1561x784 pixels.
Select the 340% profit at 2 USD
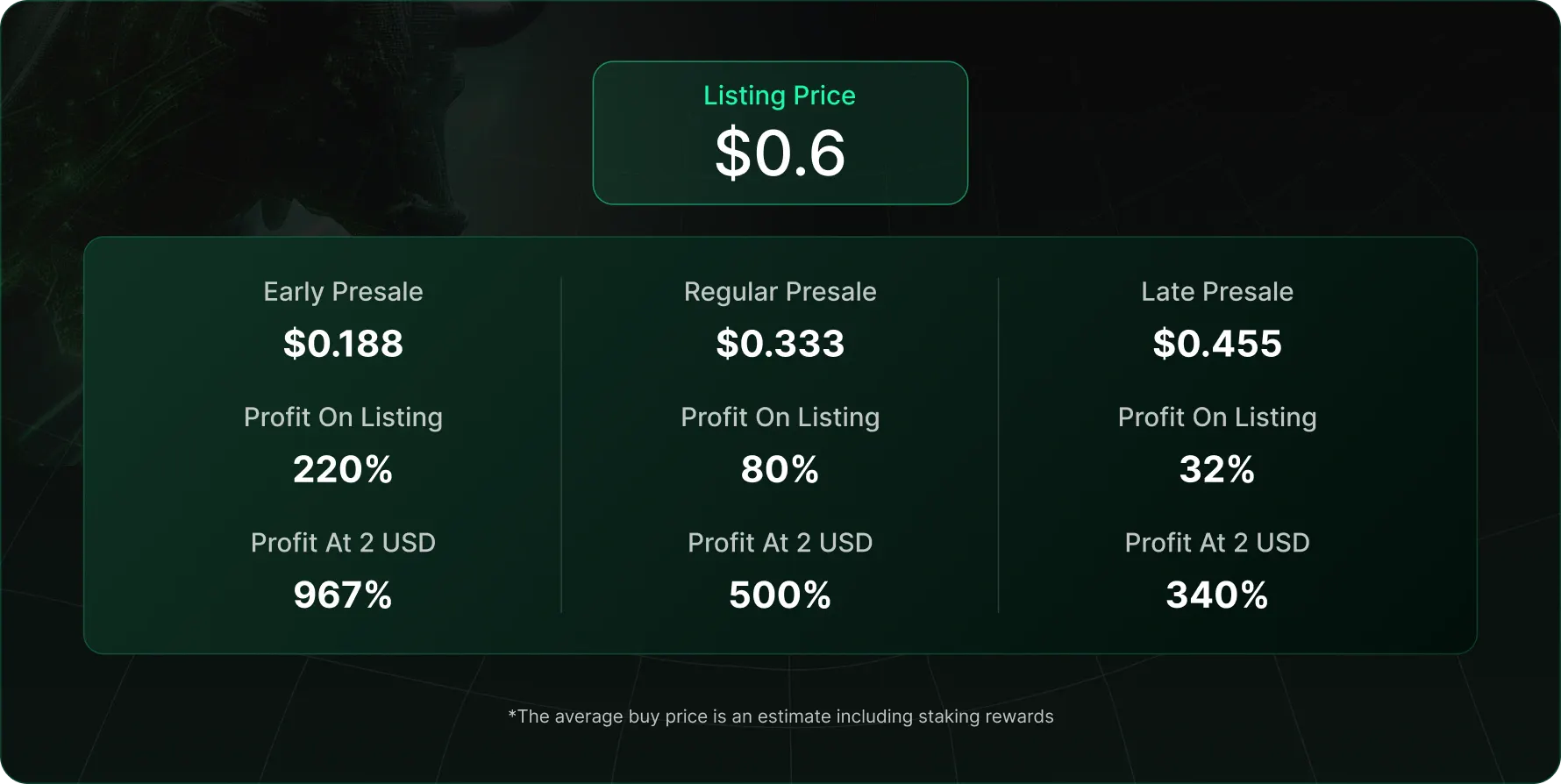pos(1216,595)
